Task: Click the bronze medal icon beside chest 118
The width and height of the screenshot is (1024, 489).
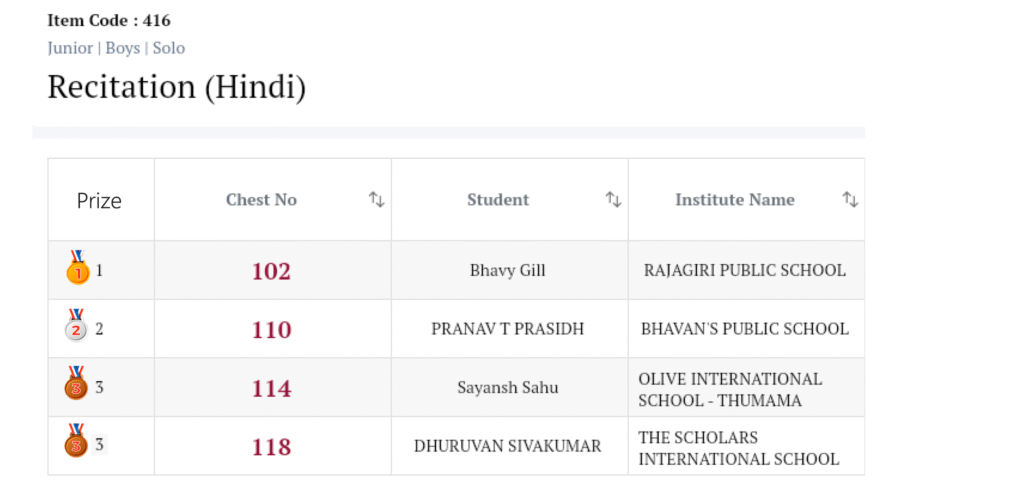Action: coord(77,443)
